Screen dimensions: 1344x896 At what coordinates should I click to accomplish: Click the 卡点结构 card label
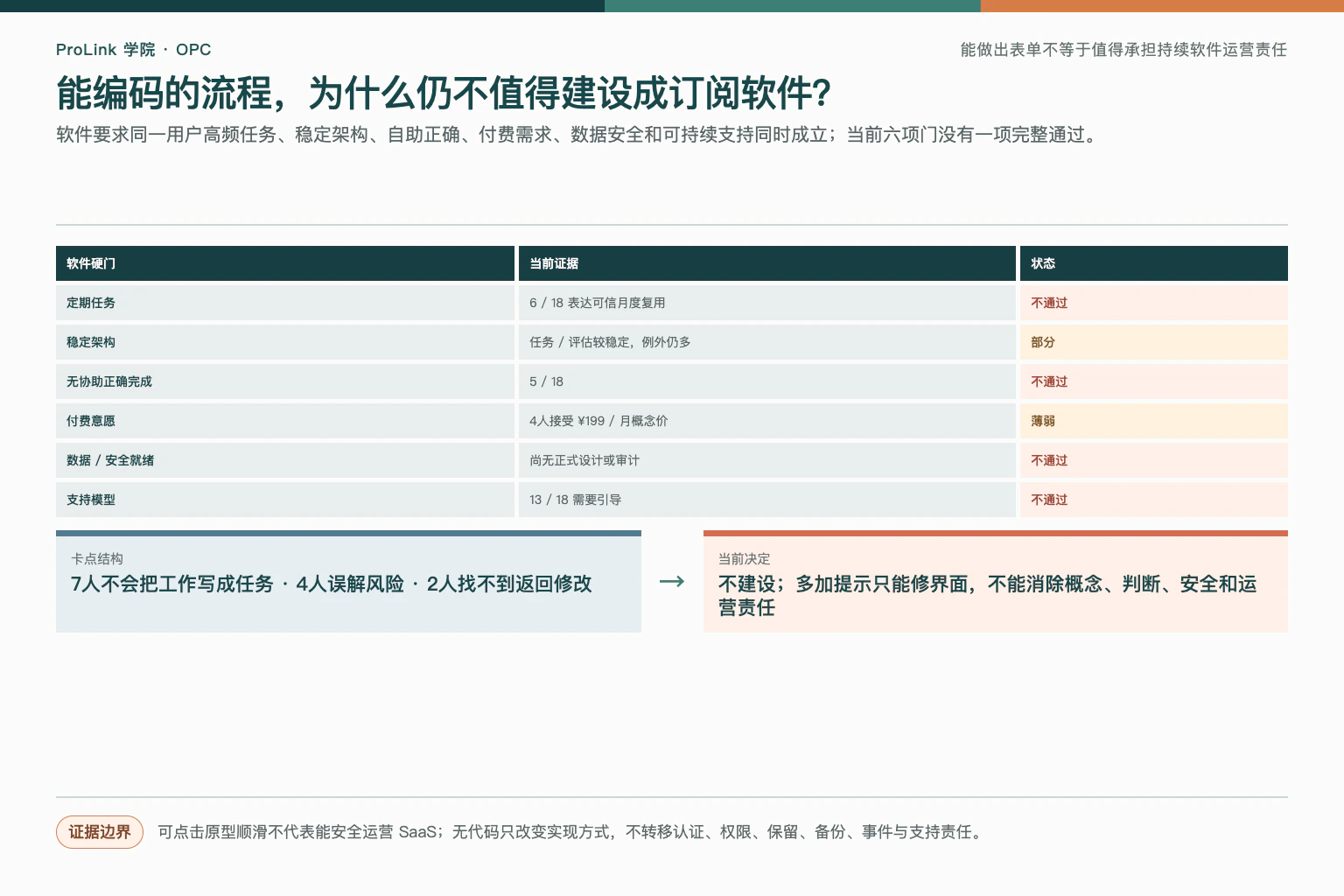[97, 559]
